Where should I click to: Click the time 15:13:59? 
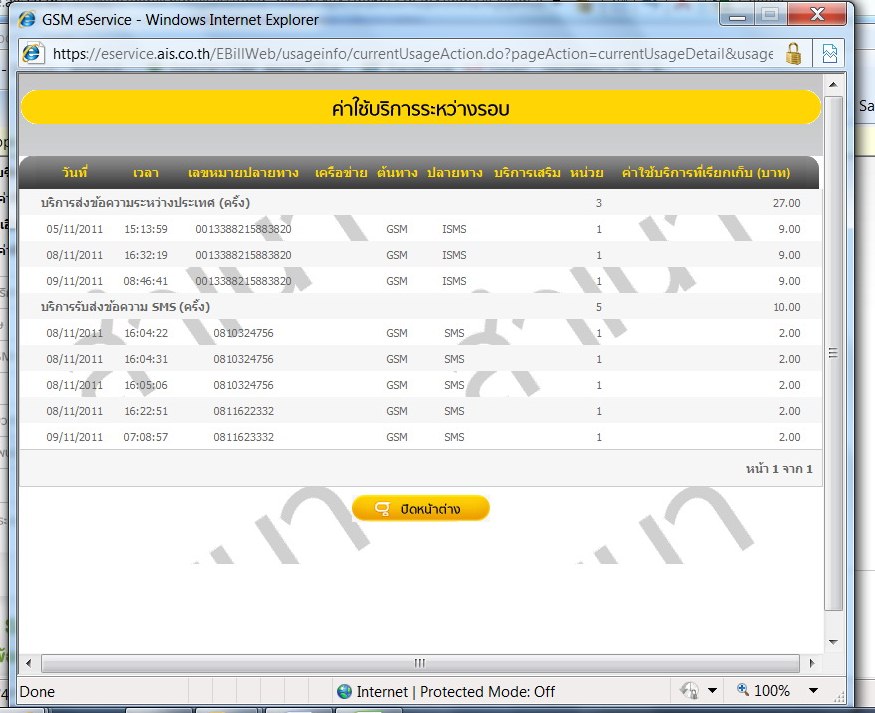[146, 229]
